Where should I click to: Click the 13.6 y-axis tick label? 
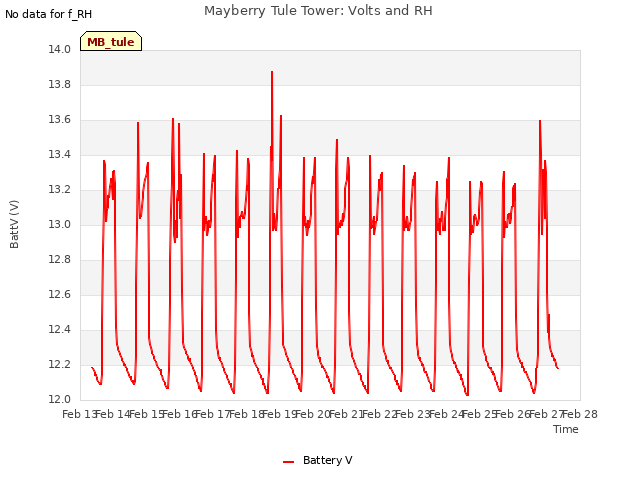tap(60, 120)
